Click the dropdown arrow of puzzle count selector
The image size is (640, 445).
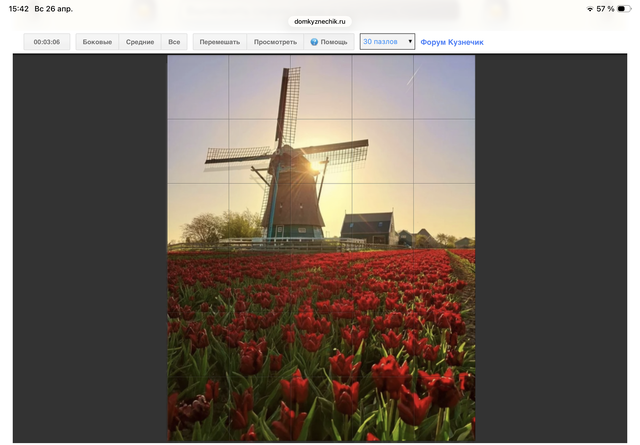pos(410,42)
